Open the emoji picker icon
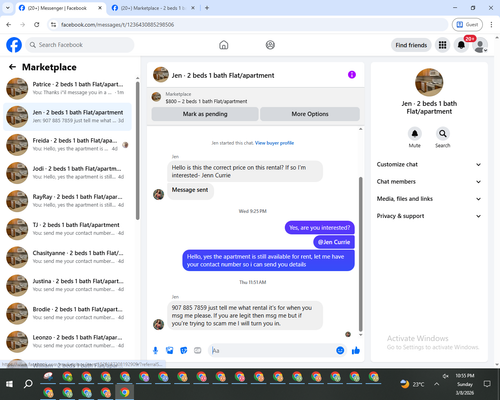500x400 pixels. coord(340,350)
